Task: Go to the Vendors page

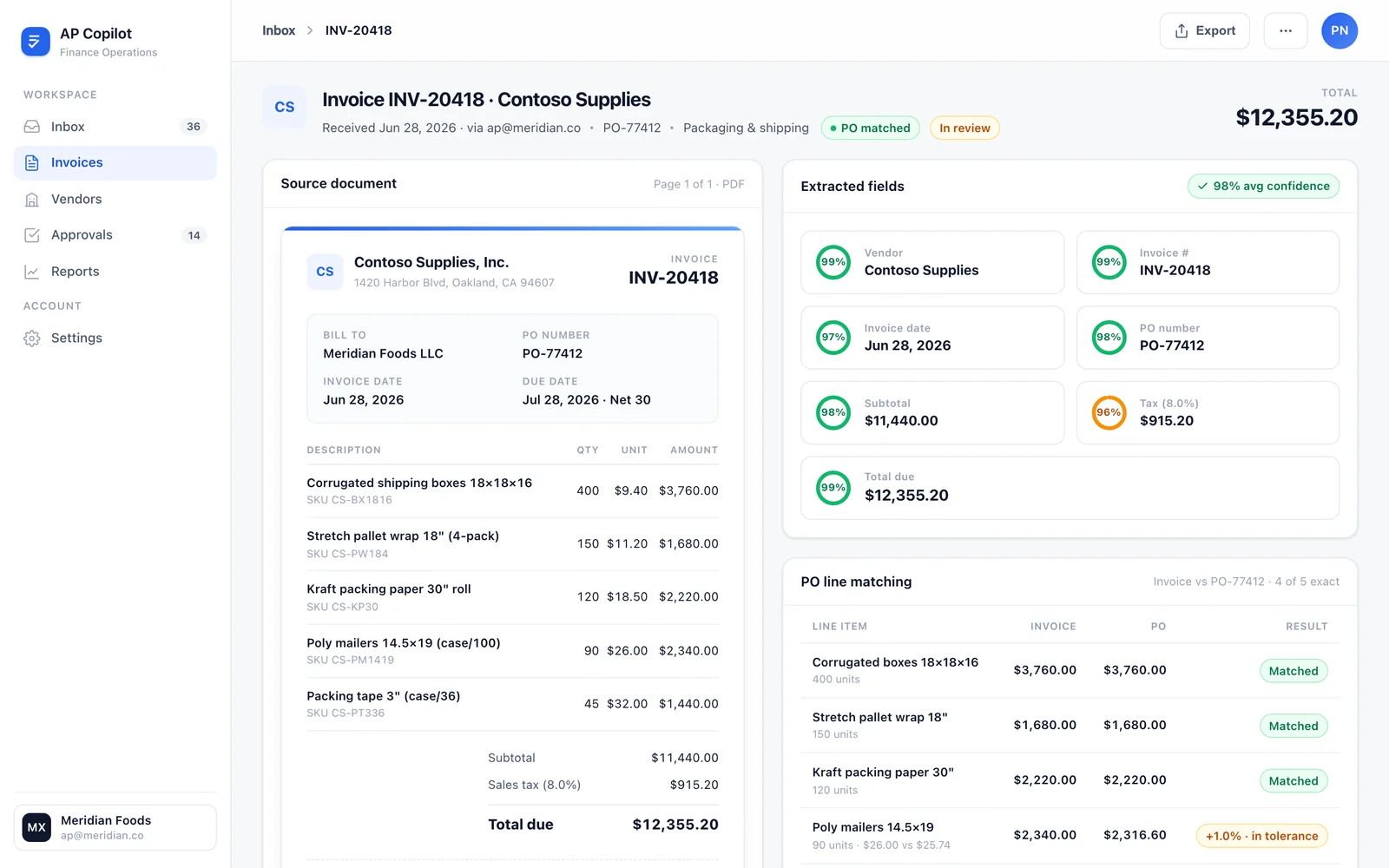Action: pyautogui.click(x=115, y=200)
